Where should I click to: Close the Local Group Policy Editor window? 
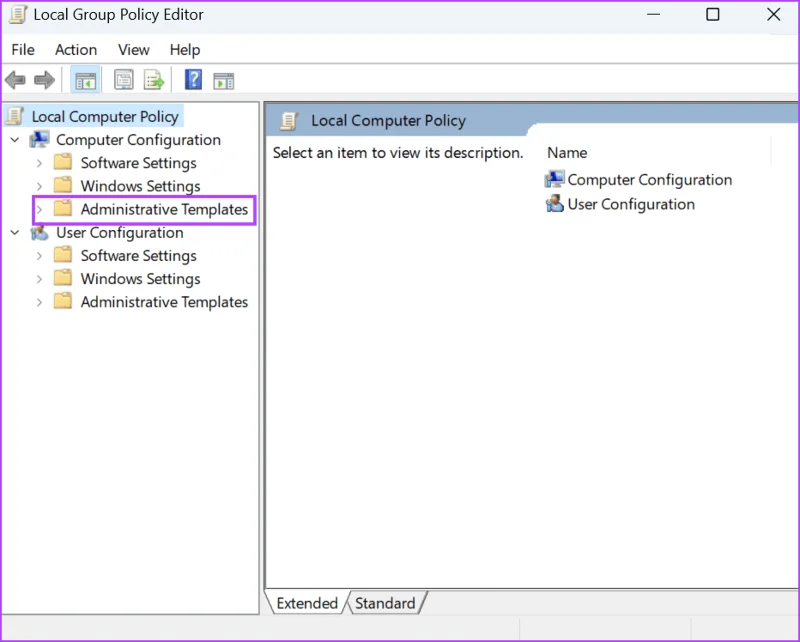point(773,14)
